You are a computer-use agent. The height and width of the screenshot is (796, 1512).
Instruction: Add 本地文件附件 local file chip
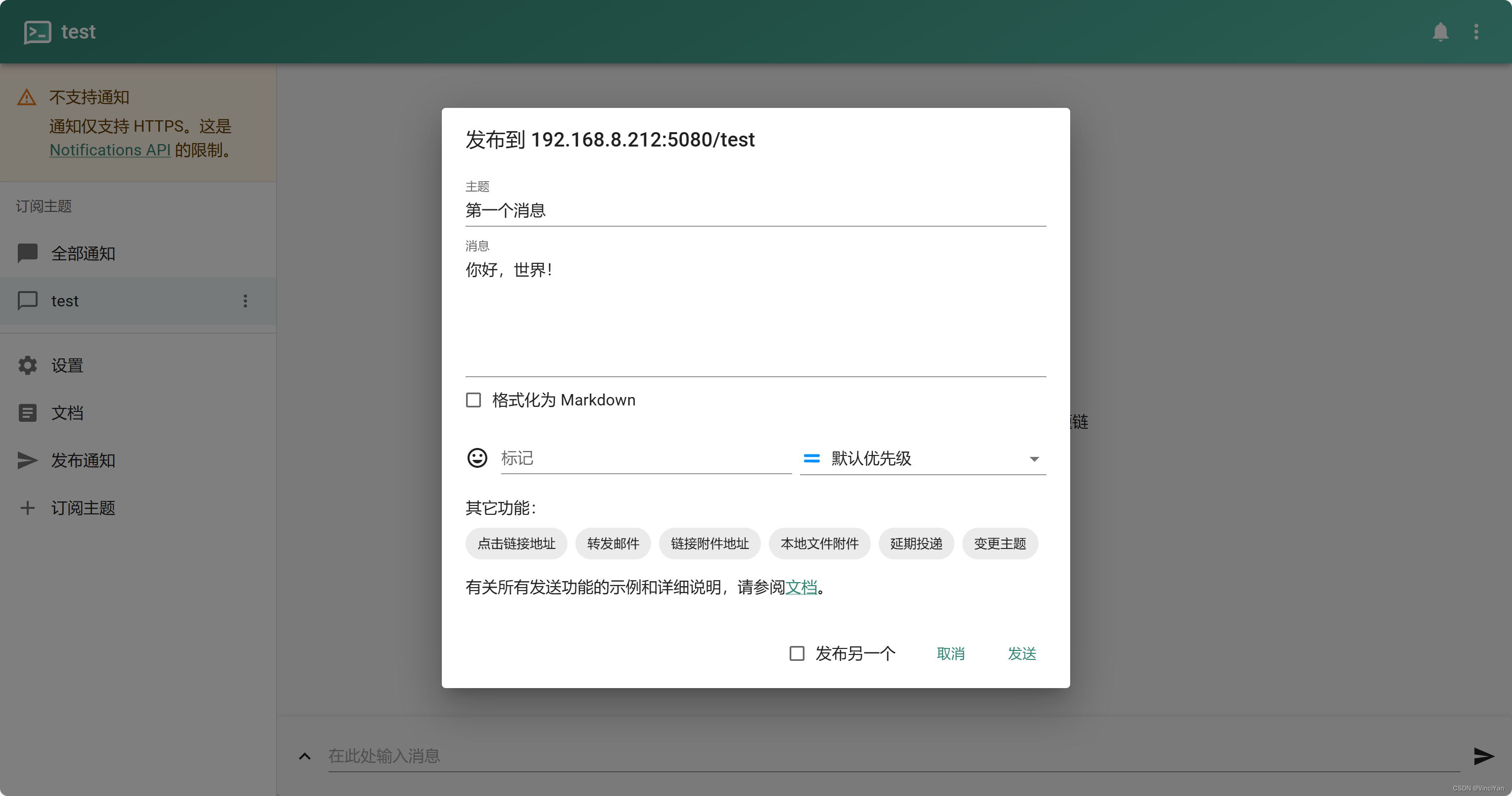pyautogui.click(x=819, y=544)
